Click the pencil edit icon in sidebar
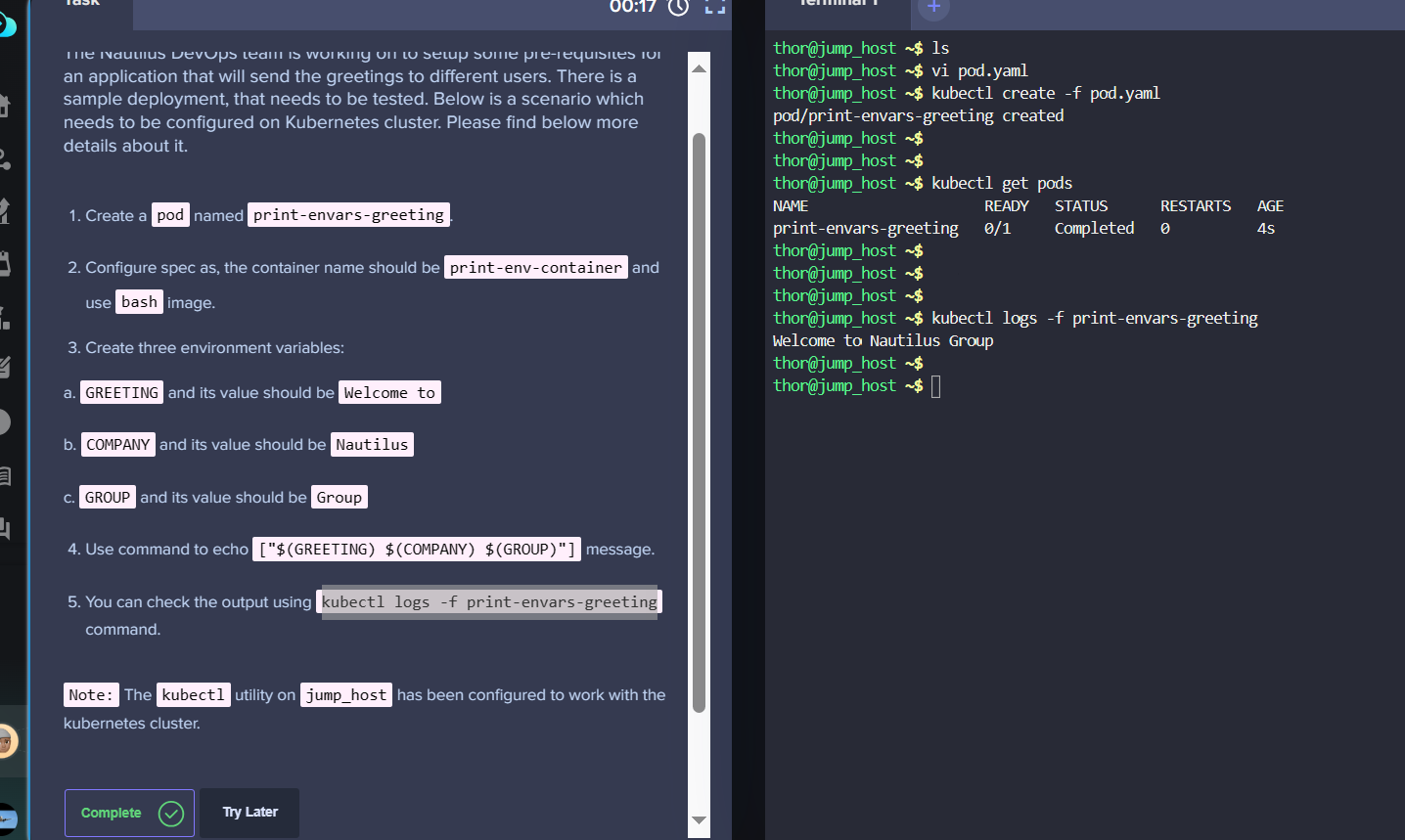The height and width of the screenshot is (840, 1405). 5,368
